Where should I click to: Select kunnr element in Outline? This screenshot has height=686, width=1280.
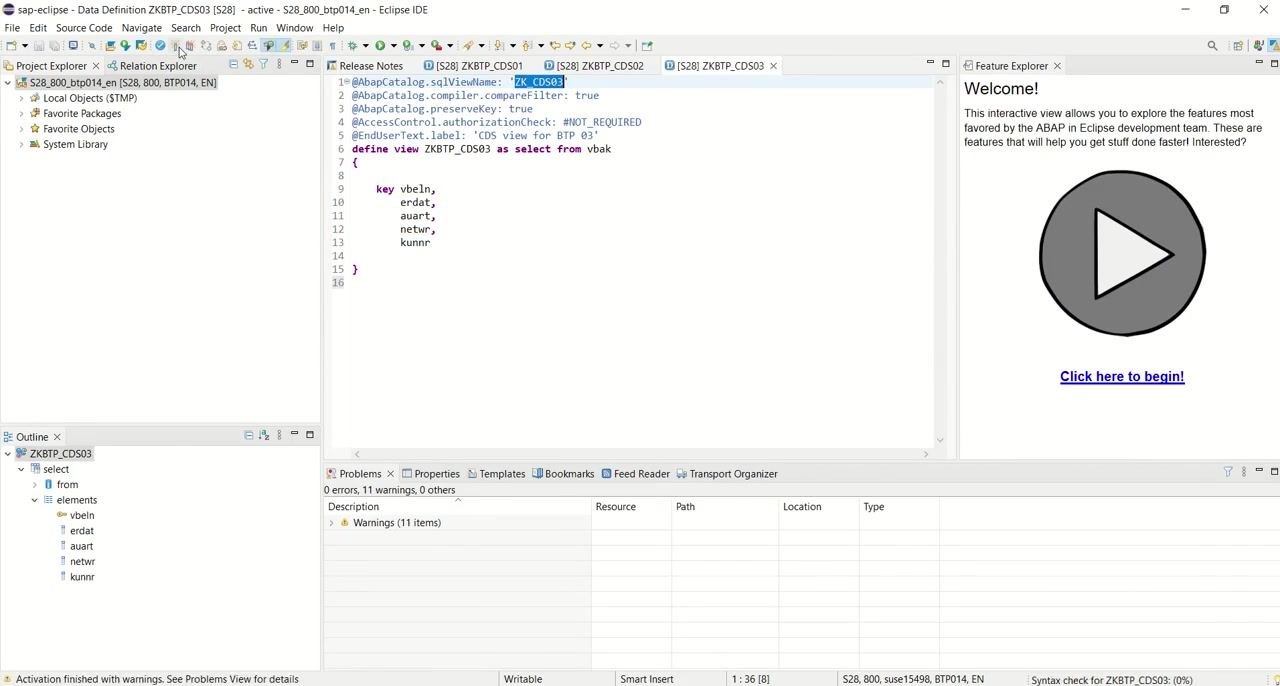82,577
